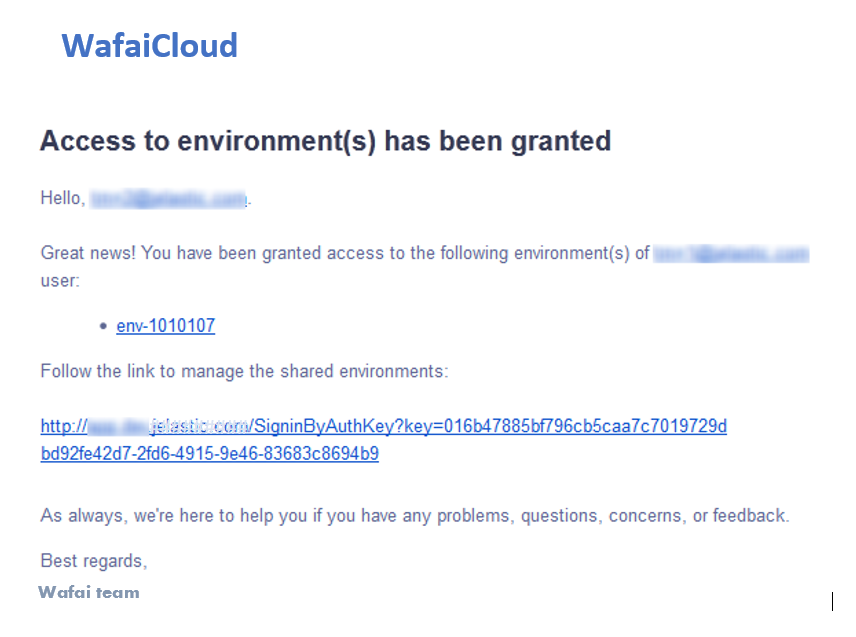
Task: Click the "Hello," greeting word
Action: click(x=63, y=198)
